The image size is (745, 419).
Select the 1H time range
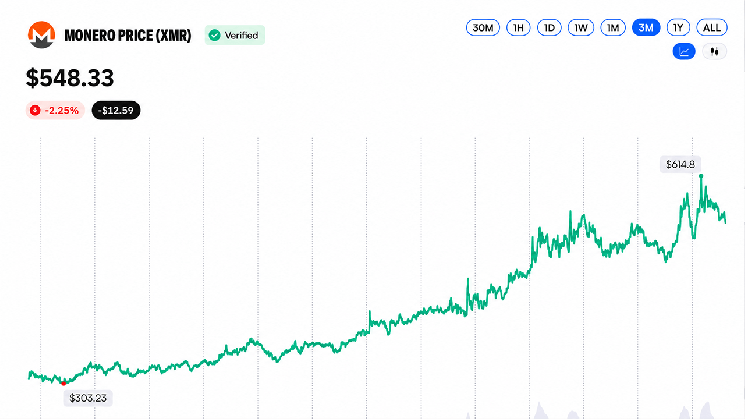click(x=518, y=28)
